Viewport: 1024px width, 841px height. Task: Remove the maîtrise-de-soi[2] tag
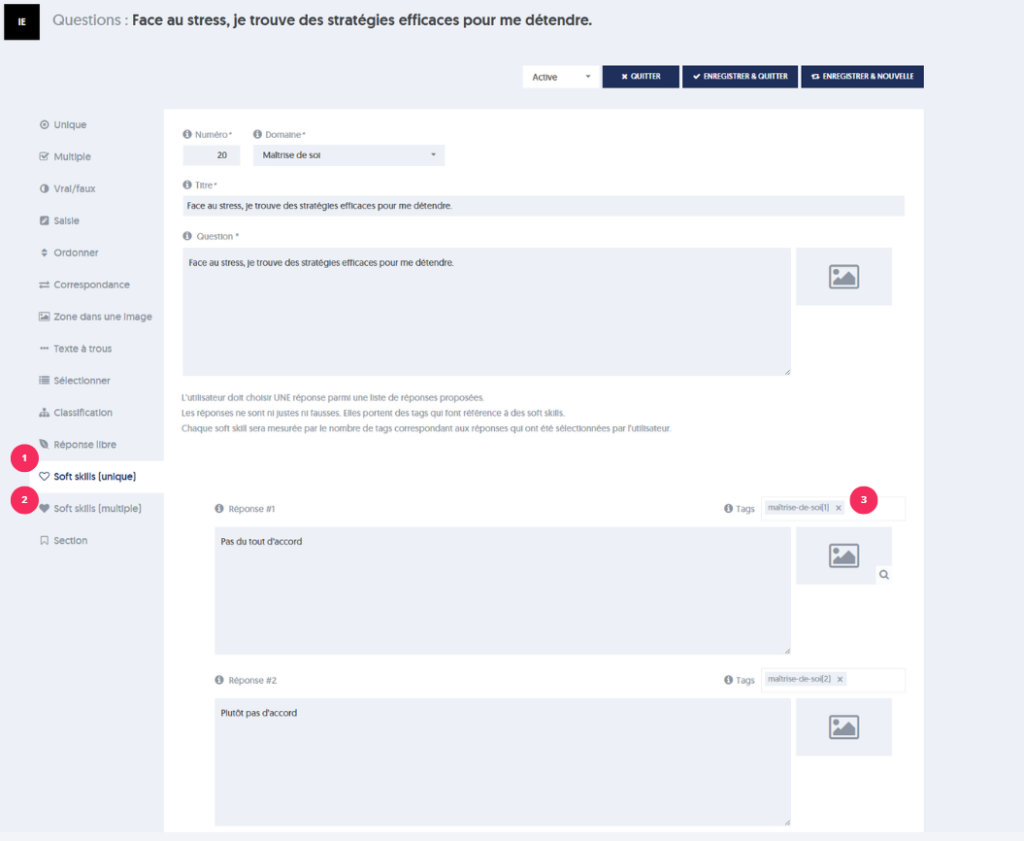click(840, 679)
